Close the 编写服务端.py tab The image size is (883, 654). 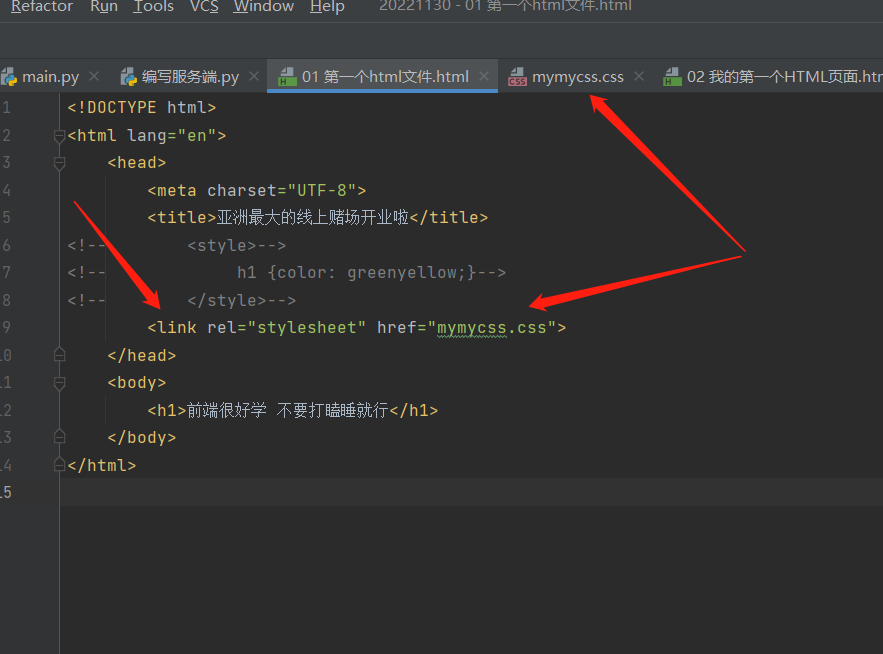(x=254, y=76)
